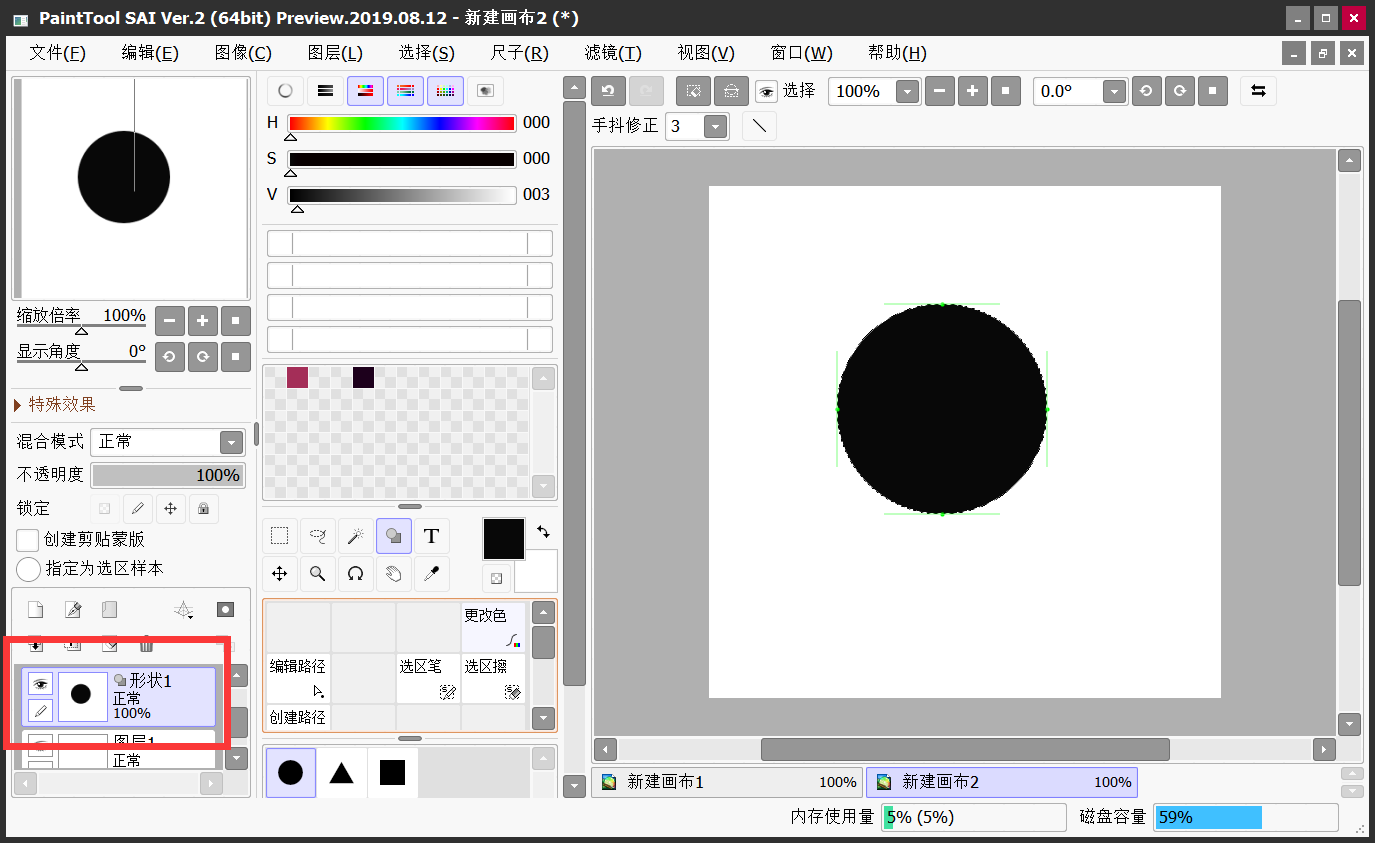Select the rectangular selection tool
The width and height of the screenshot is (1375, 843).
tap(280, 537)
